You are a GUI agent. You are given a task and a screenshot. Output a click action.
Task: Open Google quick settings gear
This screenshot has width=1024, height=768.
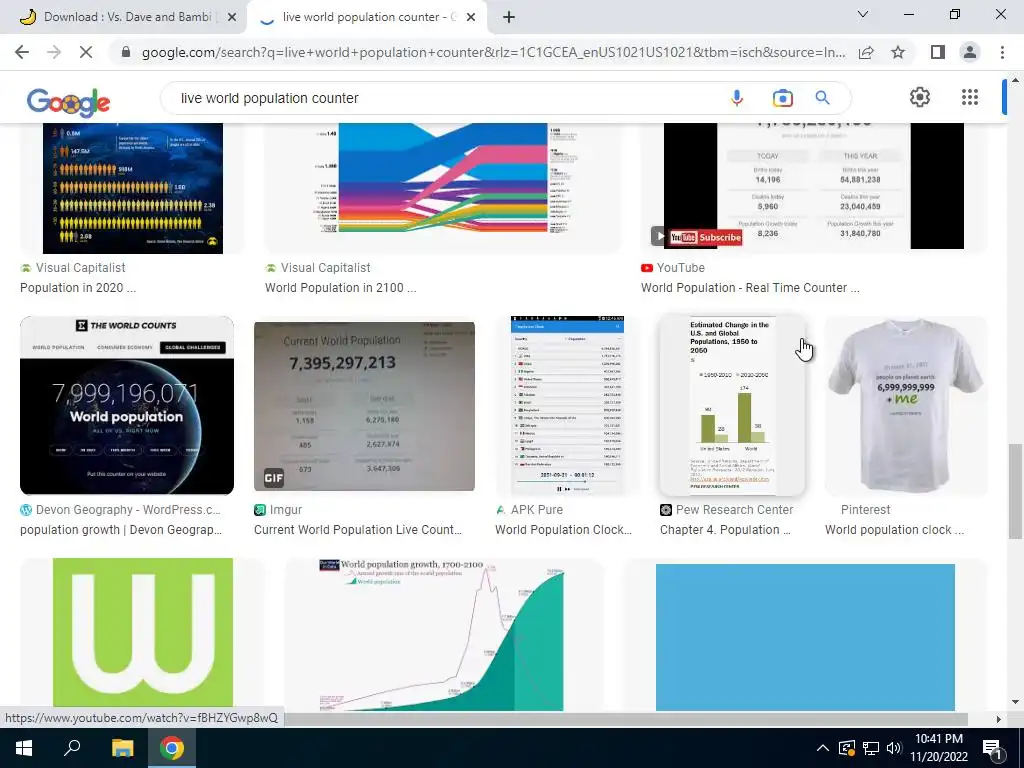coord(920,97)
